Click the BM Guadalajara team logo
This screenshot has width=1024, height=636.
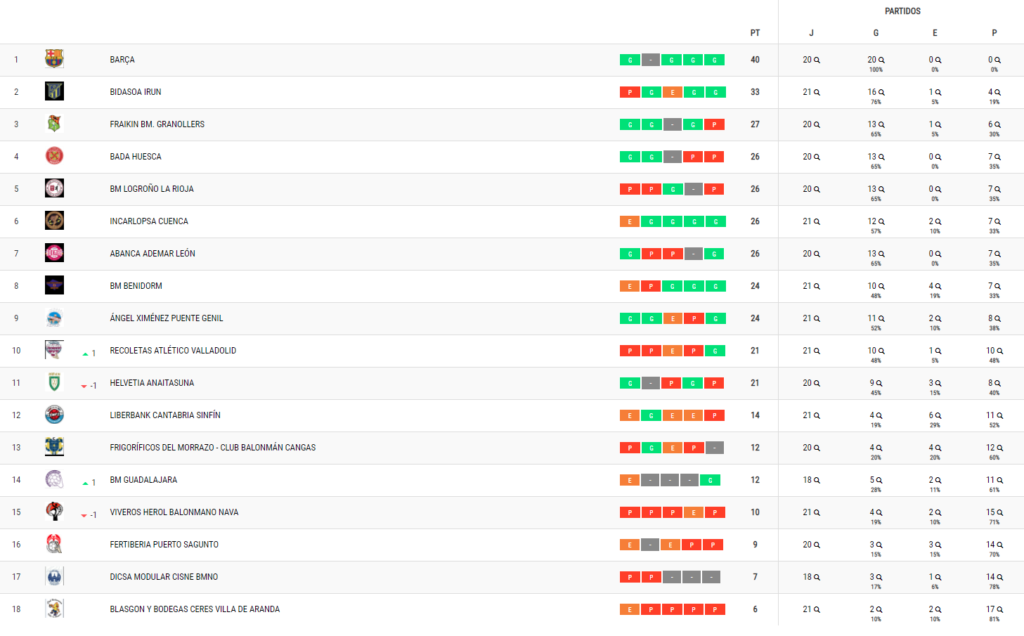[54, 479]
